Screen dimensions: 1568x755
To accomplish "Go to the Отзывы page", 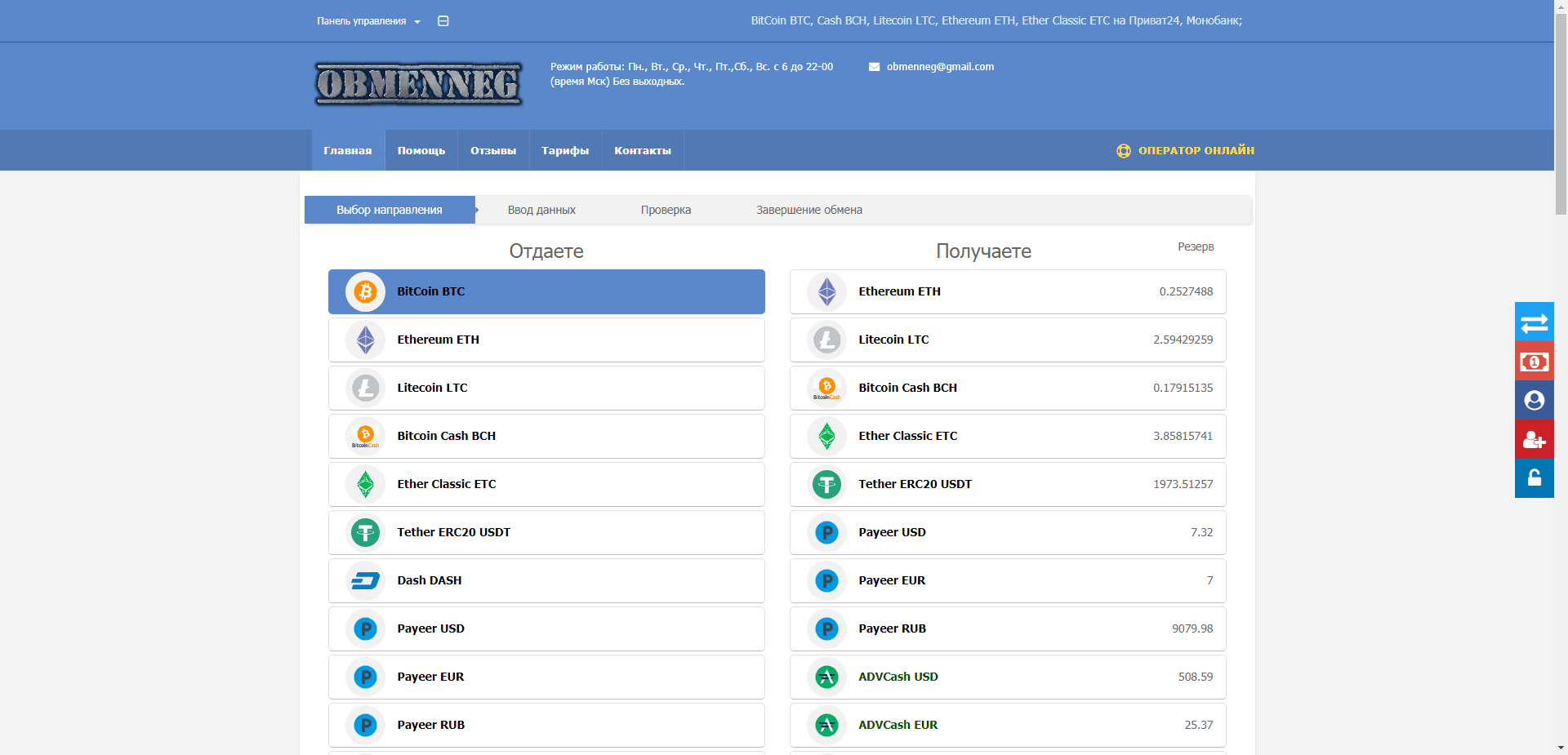I will (493, 151).
